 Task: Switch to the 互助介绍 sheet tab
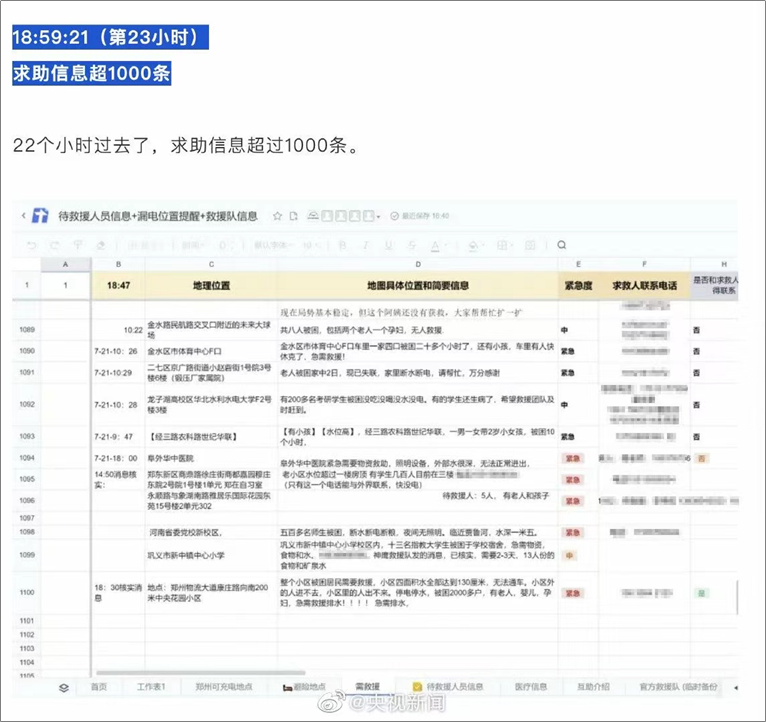593,687
